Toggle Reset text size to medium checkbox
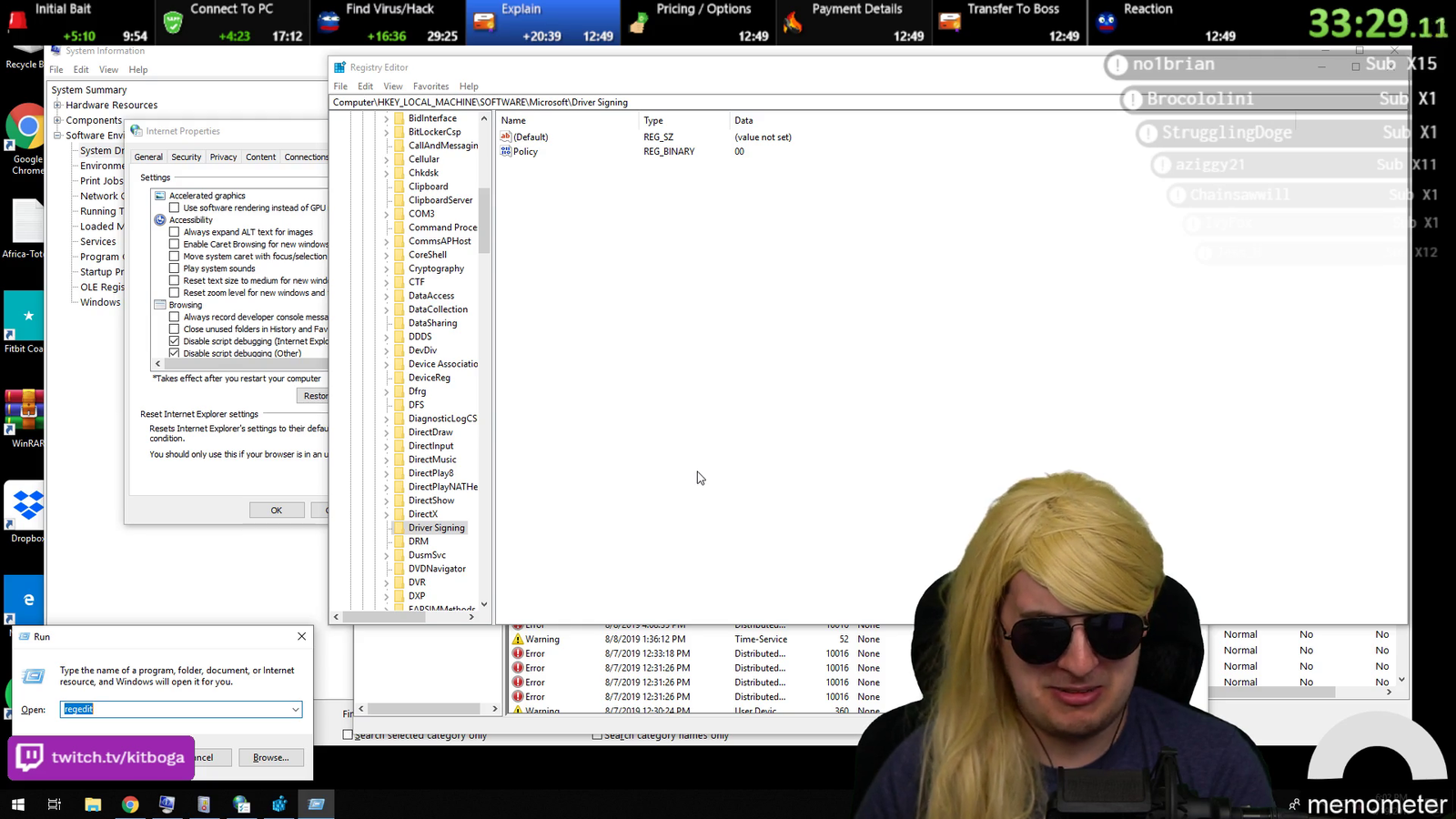 pyautogui.click(x=175, y=280)
